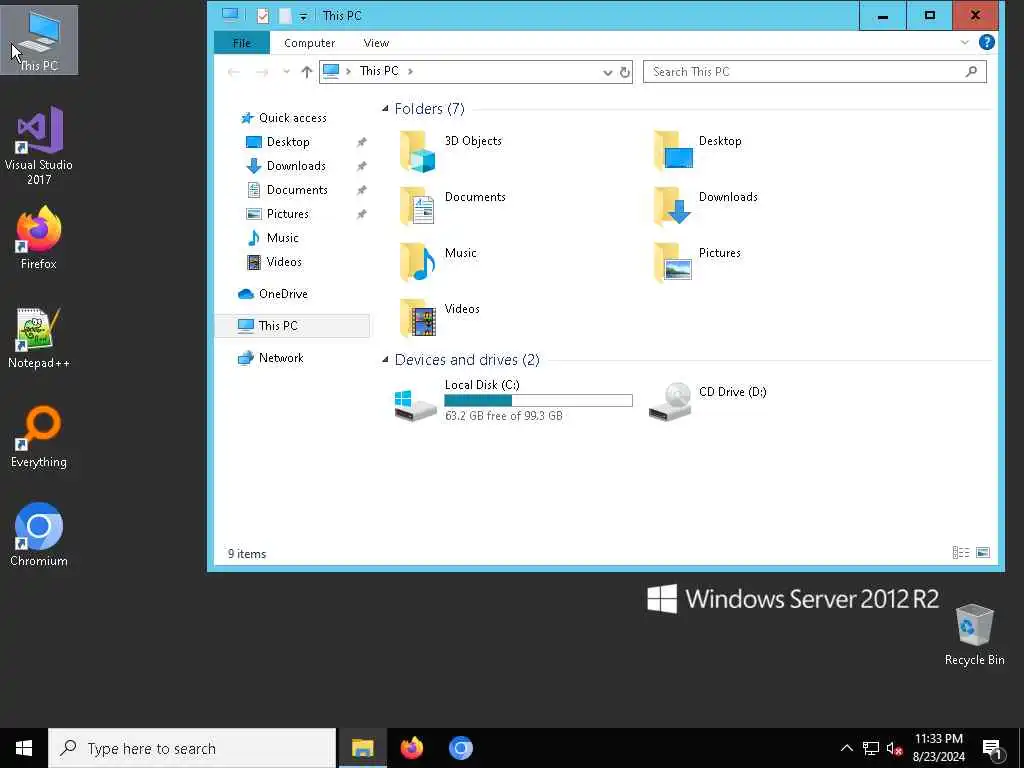The height and width of the screenshot is (768, 1024).
Task: Select This PC desktop icon
Action: (39, 40)
